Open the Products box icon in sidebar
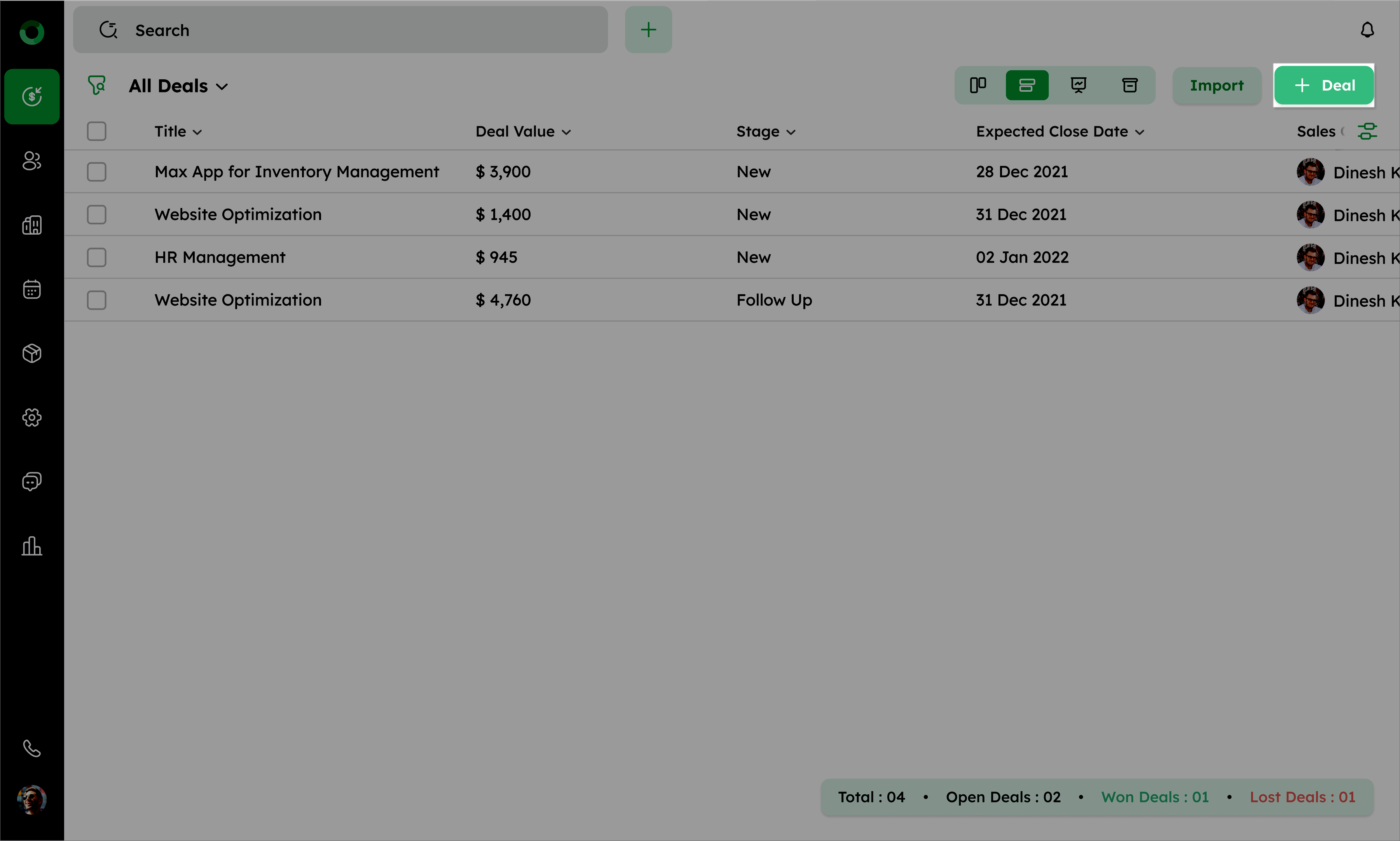Viewport: 1400px width, 841px height. click(x=32, y=353)
